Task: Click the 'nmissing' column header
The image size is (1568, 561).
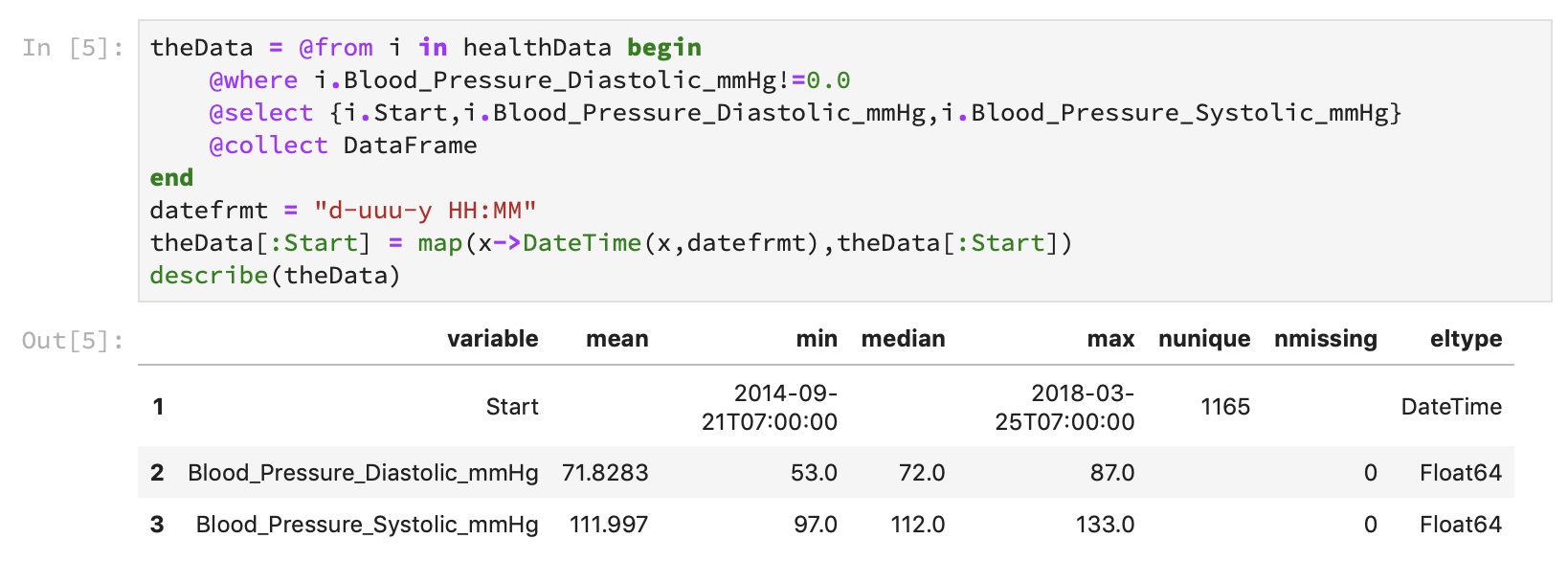Action: (x=1326, y=339)
